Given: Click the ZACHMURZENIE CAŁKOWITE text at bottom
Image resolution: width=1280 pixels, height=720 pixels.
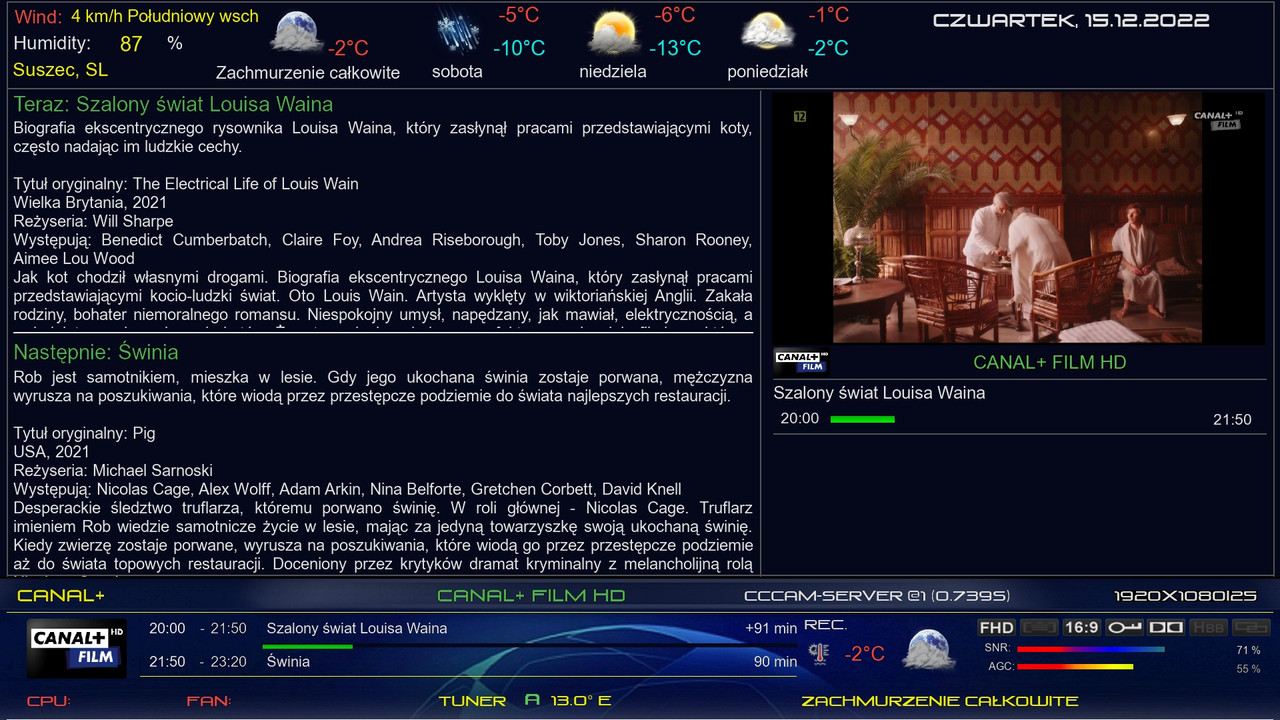Looking at the screenshot, I should click(x=940, y=701).
